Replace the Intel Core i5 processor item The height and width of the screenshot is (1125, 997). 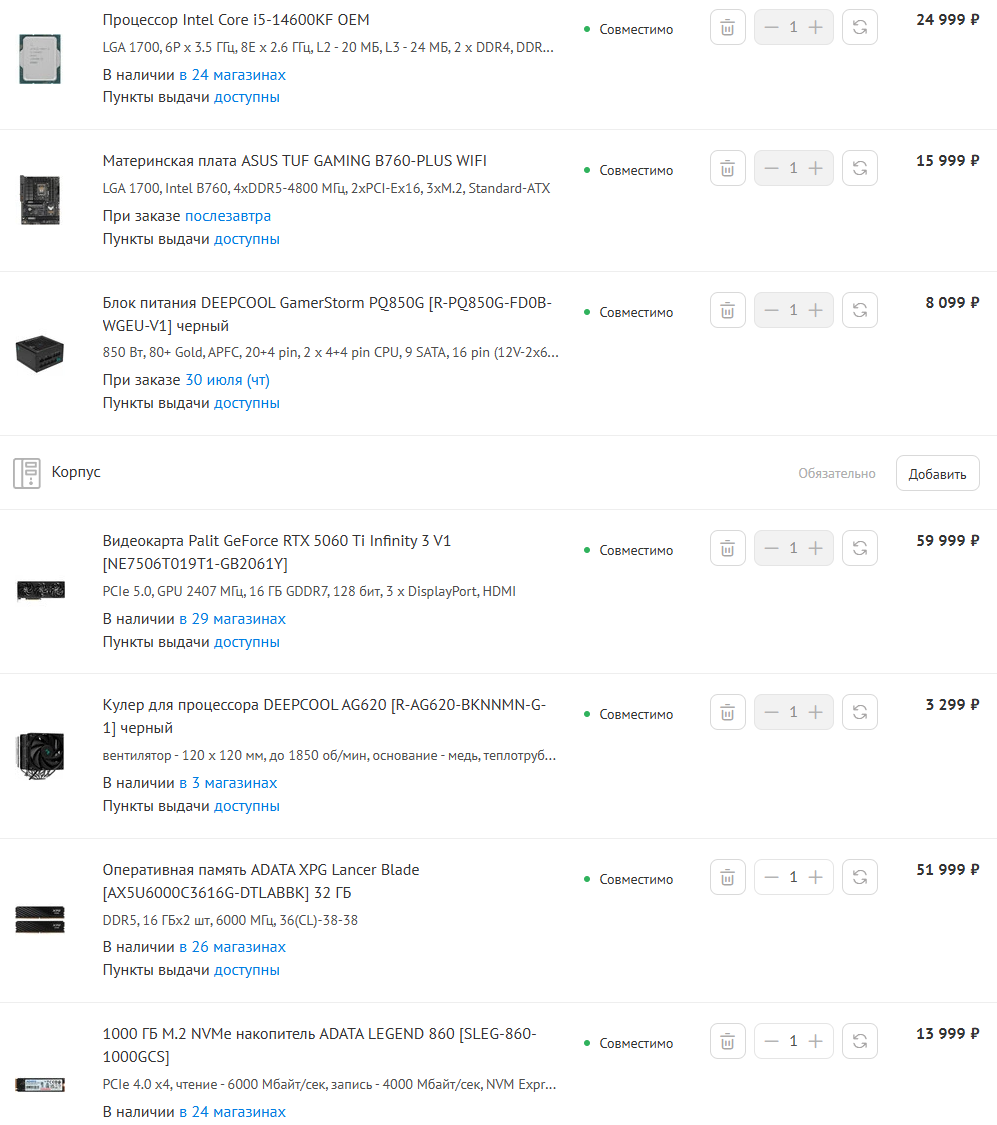859,27
